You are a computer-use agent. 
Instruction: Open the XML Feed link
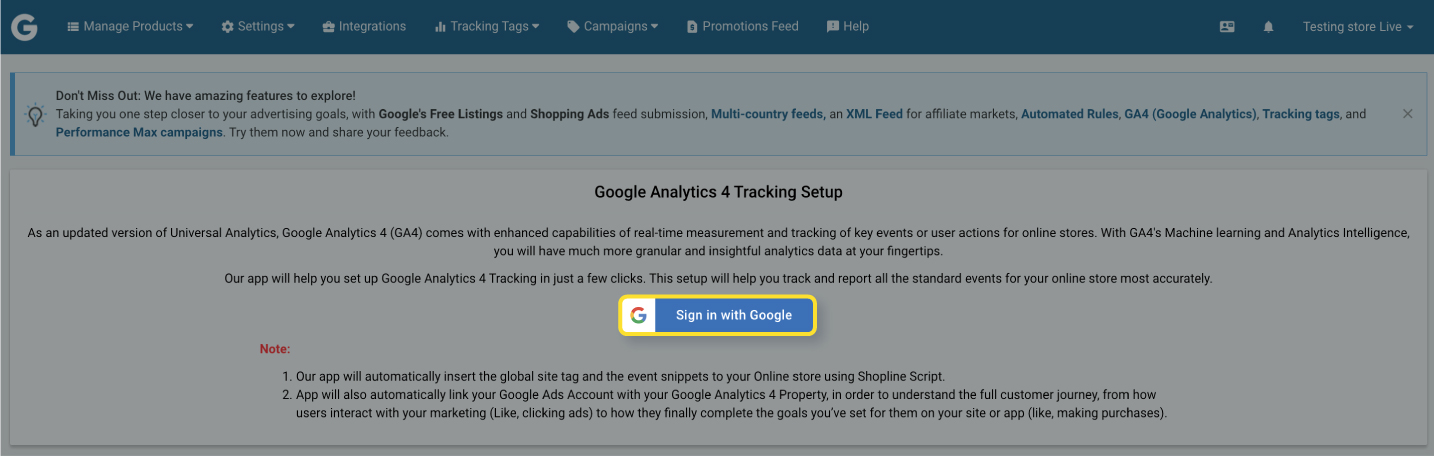coord(874,114)
